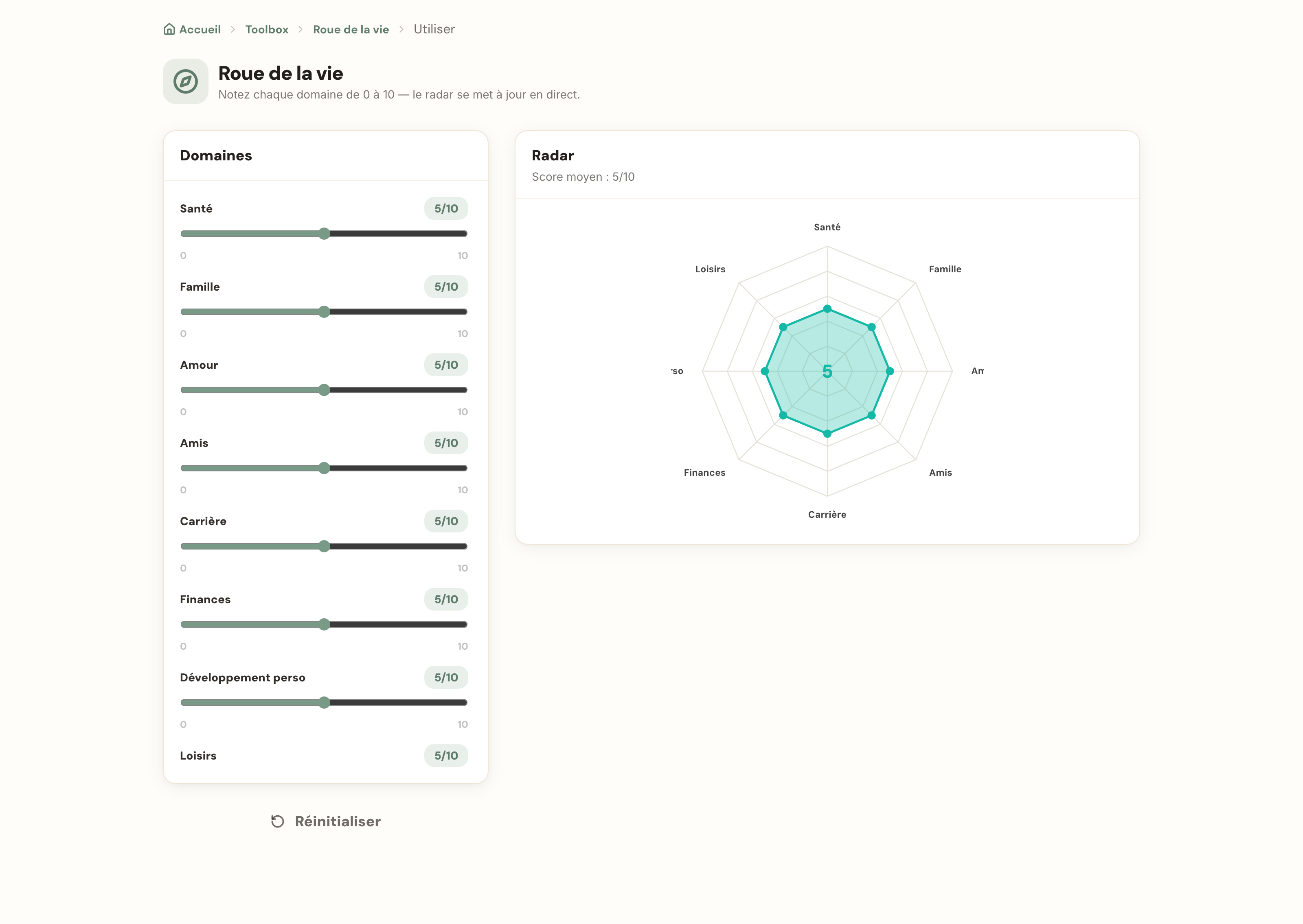Click the Réinitialiser button
Viewport: 1303px width, 924px height.
pos(326,821)
